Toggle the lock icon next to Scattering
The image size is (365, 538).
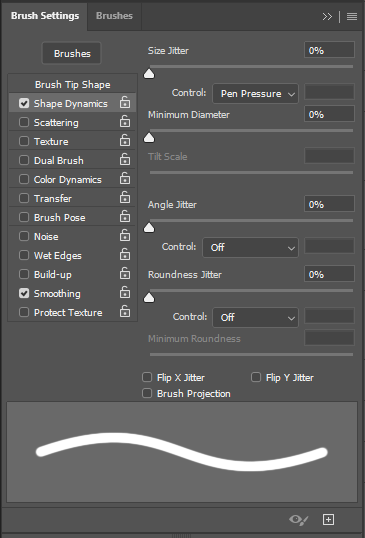[125, 122]
